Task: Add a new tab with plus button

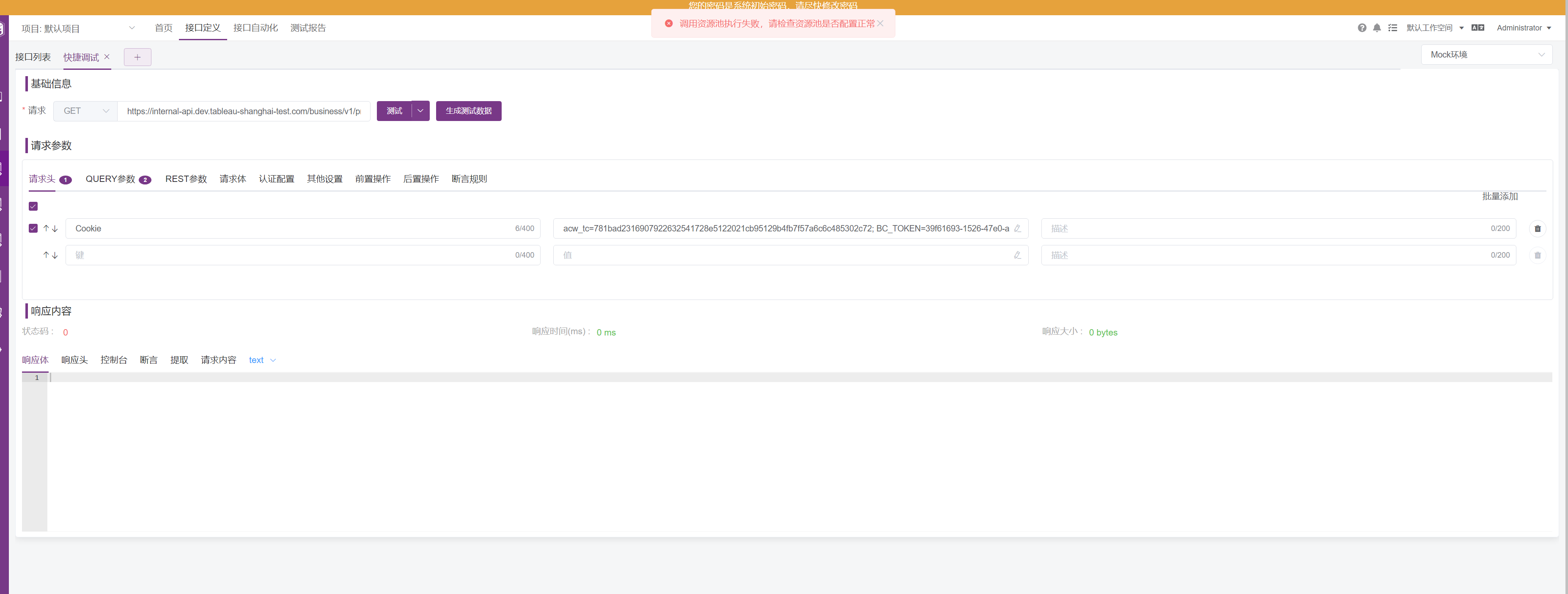Action: [137, 57]
